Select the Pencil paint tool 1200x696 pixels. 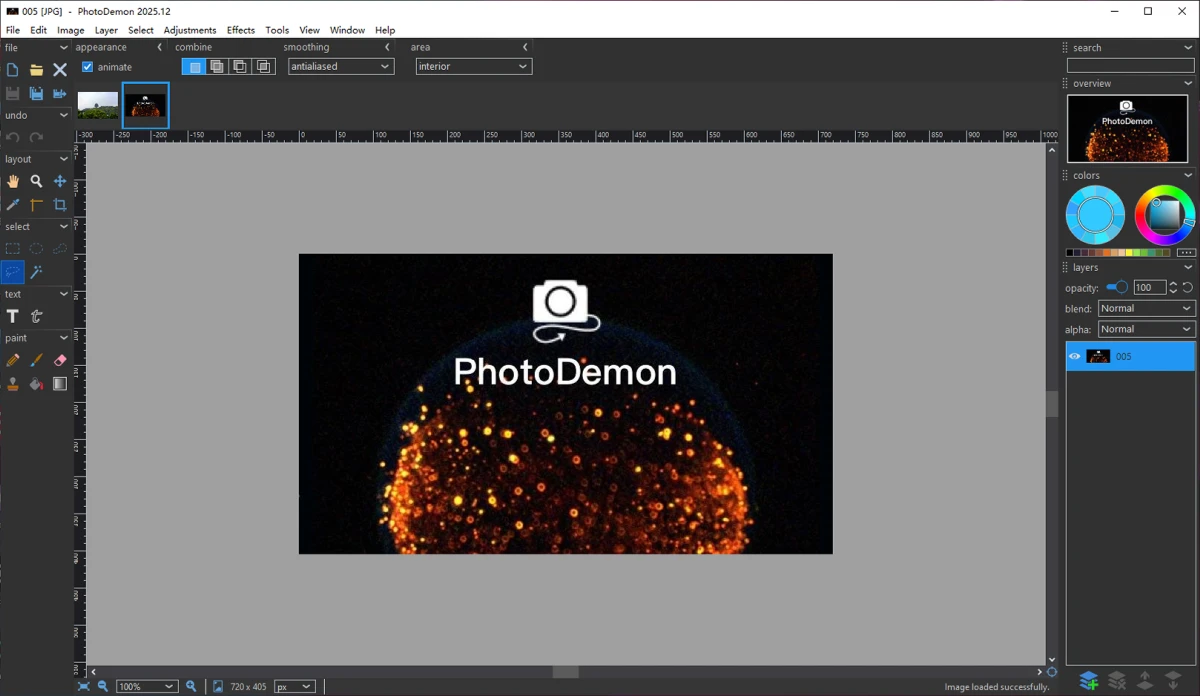(12, 360)
